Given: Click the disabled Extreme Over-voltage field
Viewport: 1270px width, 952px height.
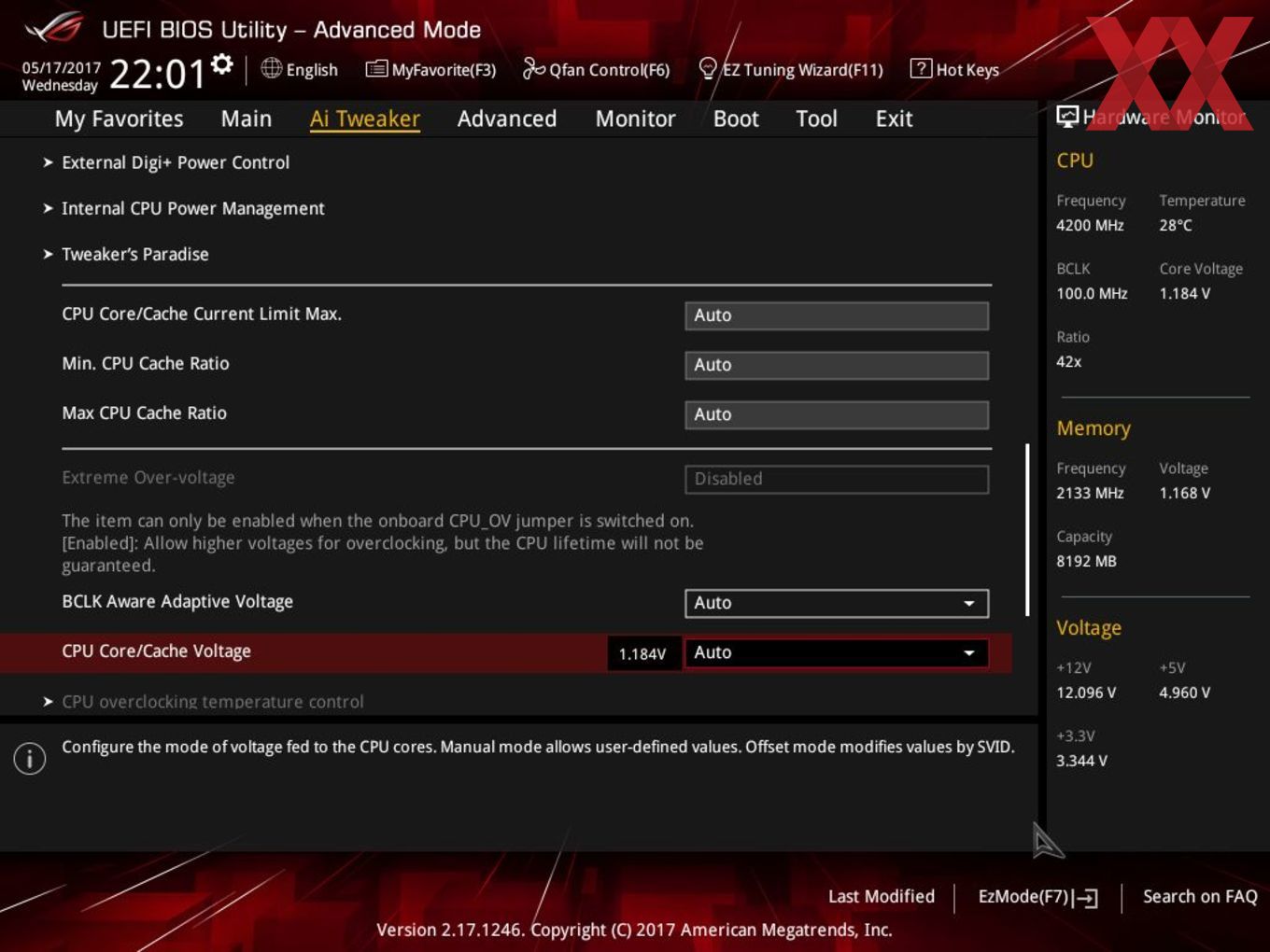Looking at the screenshot, I should pos(837,479).
